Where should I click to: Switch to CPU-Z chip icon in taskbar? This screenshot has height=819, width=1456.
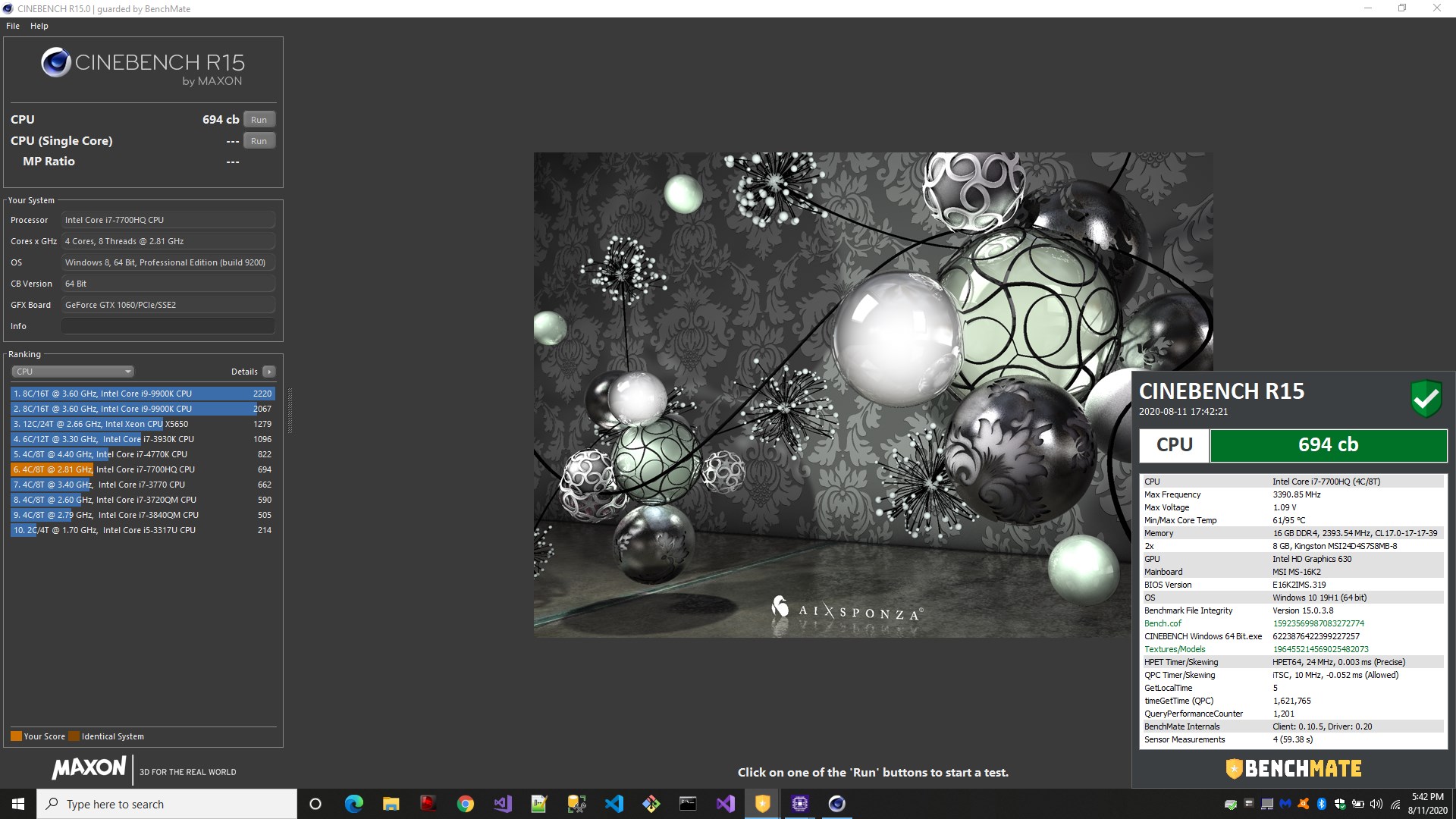(x=799, y=804)
